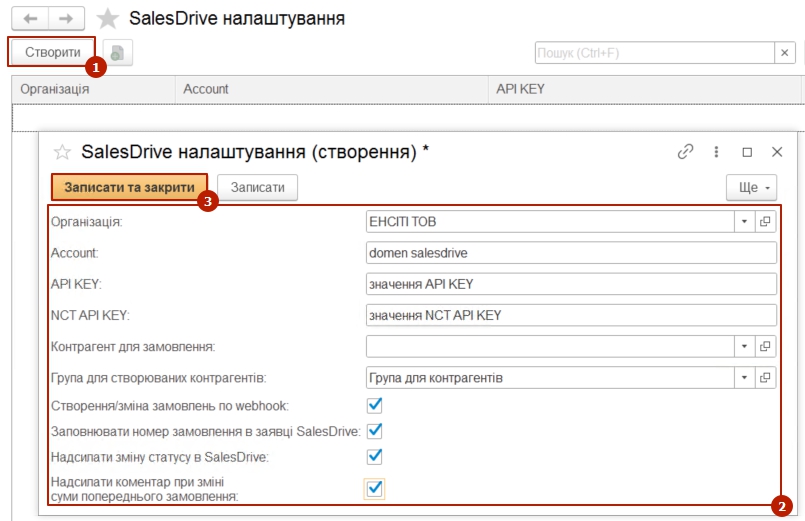This screenshot has width=805, height=521.
Task: Open the three-dot menu in dialog header
Action: [716, 152]
